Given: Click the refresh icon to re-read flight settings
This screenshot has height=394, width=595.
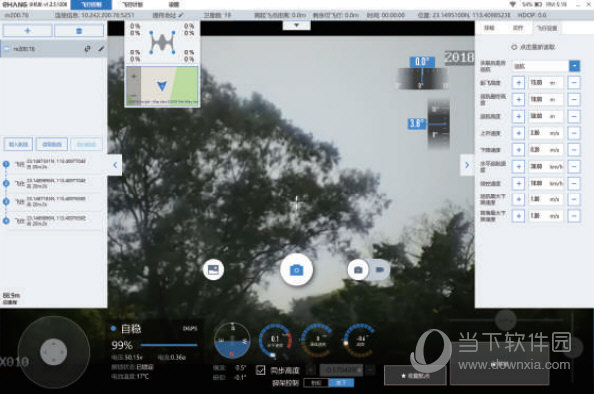Looking at the screenshot, I should coord(514,47).
